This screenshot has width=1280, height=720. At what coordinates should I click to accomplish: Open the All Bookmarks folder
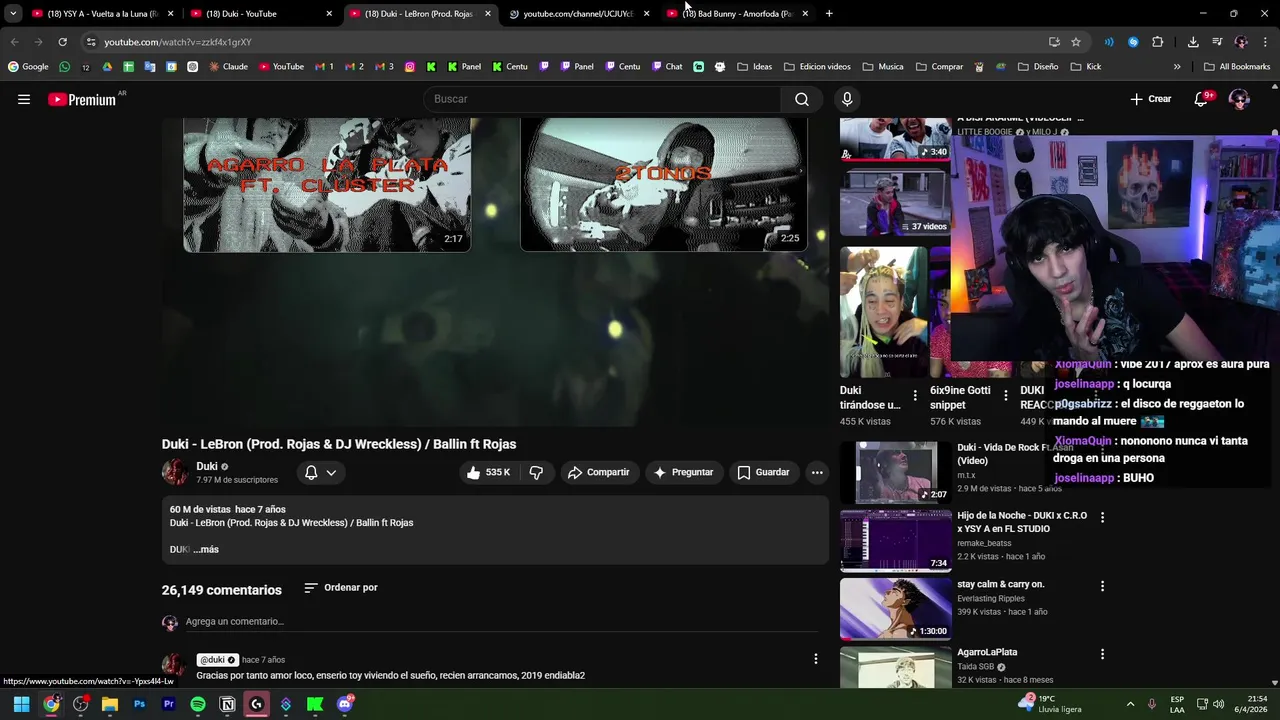(x=1237, y=67)
